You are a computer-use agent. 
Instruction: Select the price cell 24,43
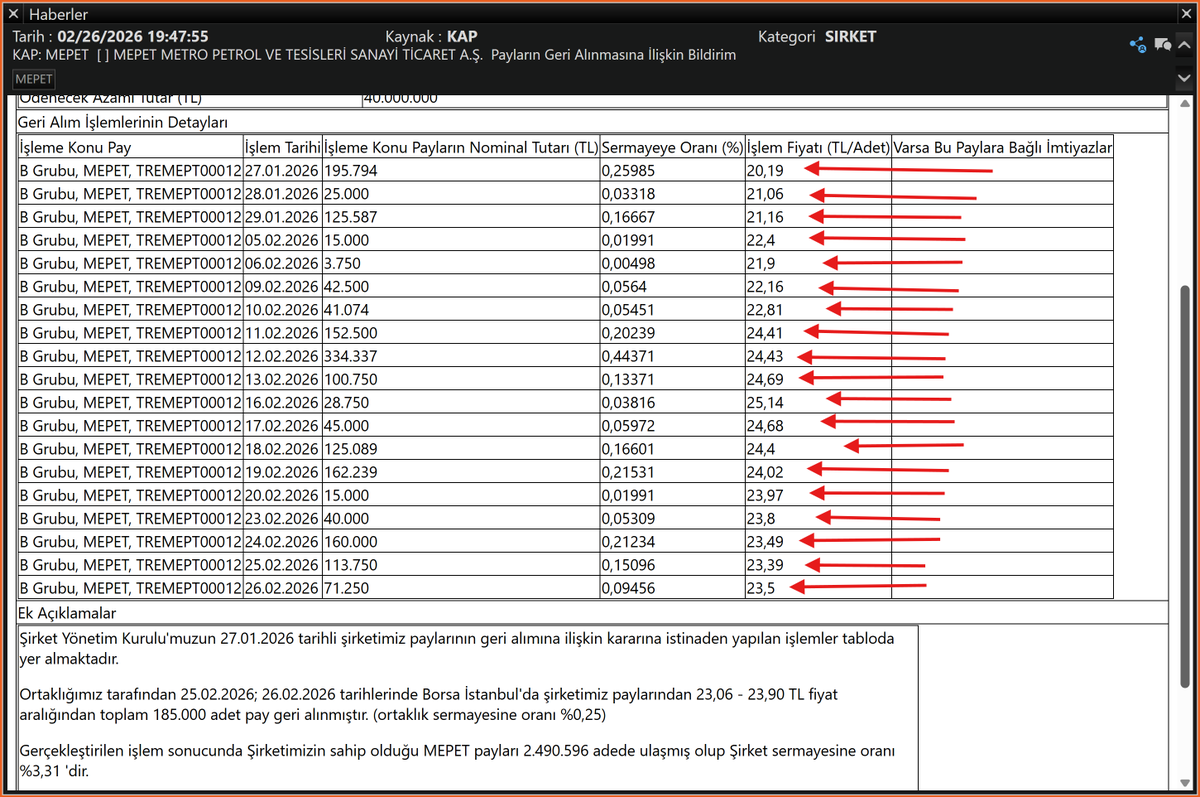pos(818,356)
